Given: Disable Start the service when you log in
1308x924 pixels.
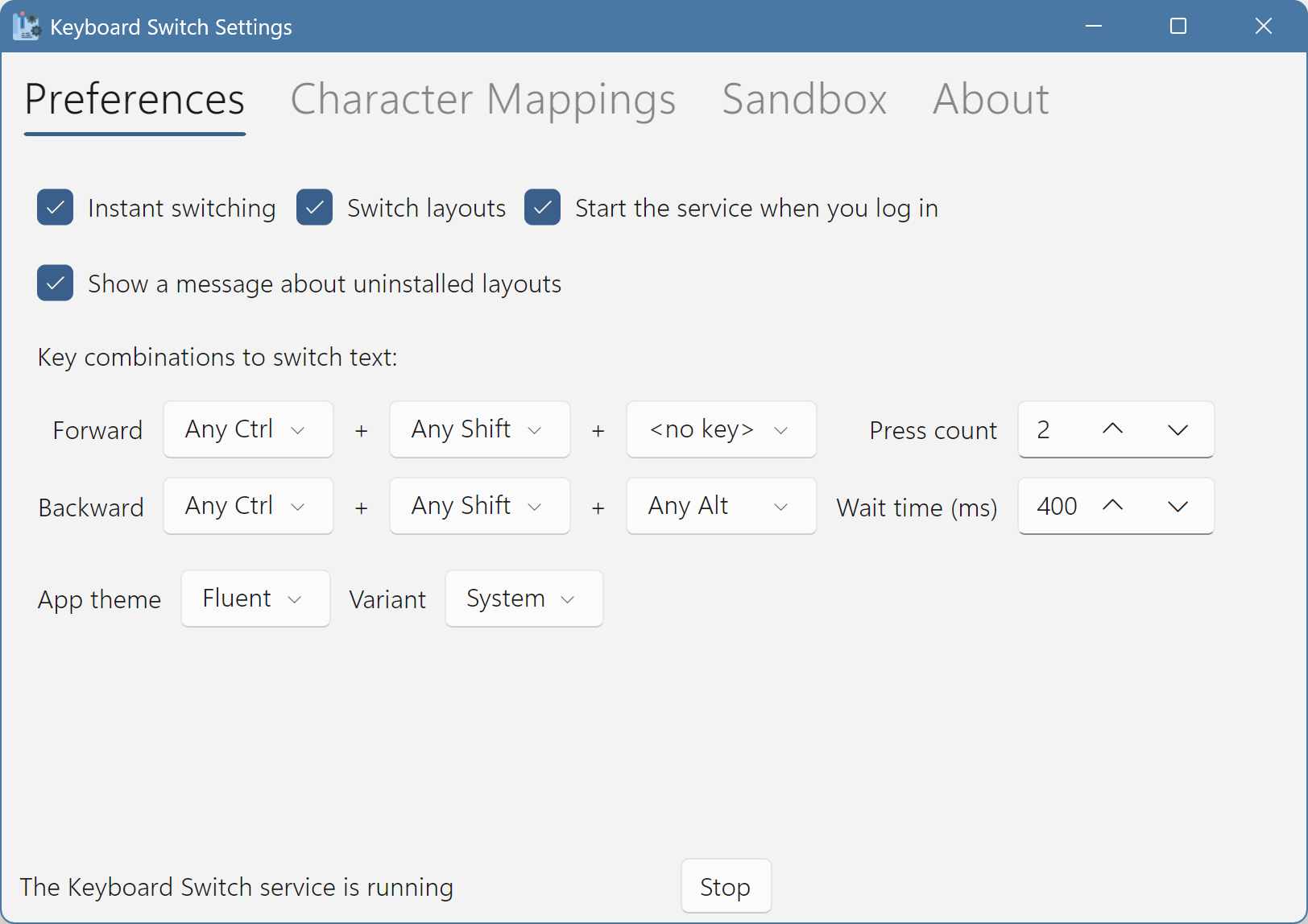Looking at the screenshot, I should point(542,207).
